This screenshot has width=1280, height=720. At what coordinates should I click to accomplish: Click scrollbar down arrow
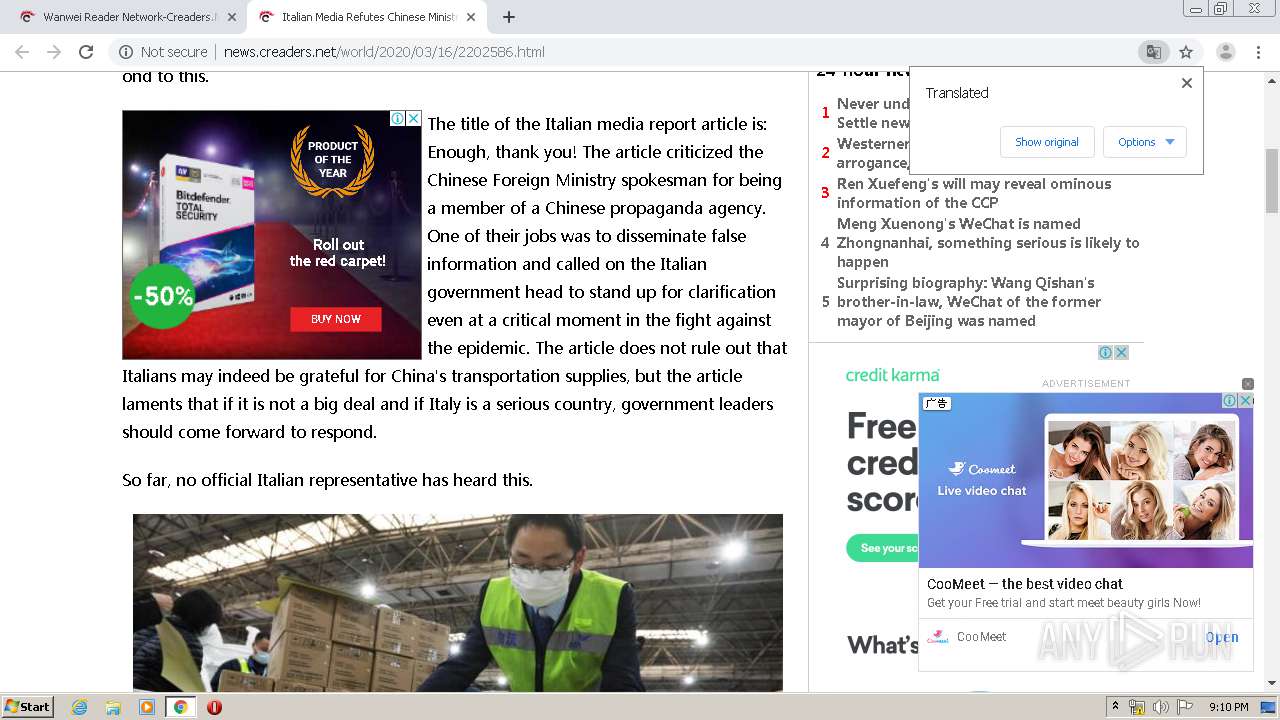(1272, 684)
